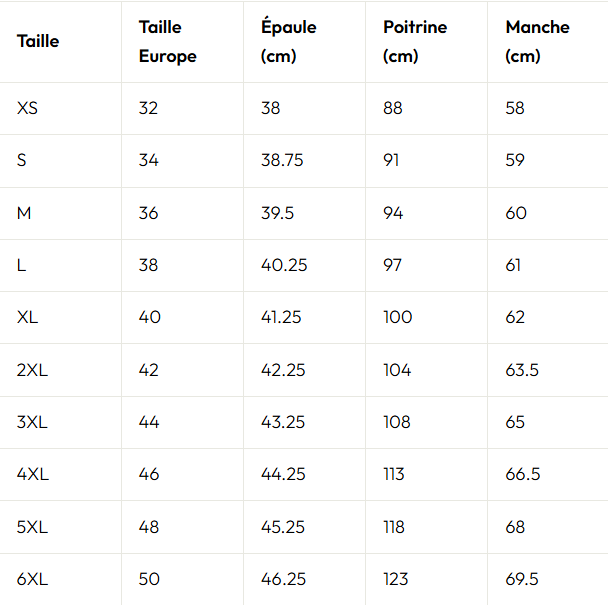Viewport: 608px width, 605px height.
Task: Select the 6XL size row label
Action: click(x=32, y=579)
